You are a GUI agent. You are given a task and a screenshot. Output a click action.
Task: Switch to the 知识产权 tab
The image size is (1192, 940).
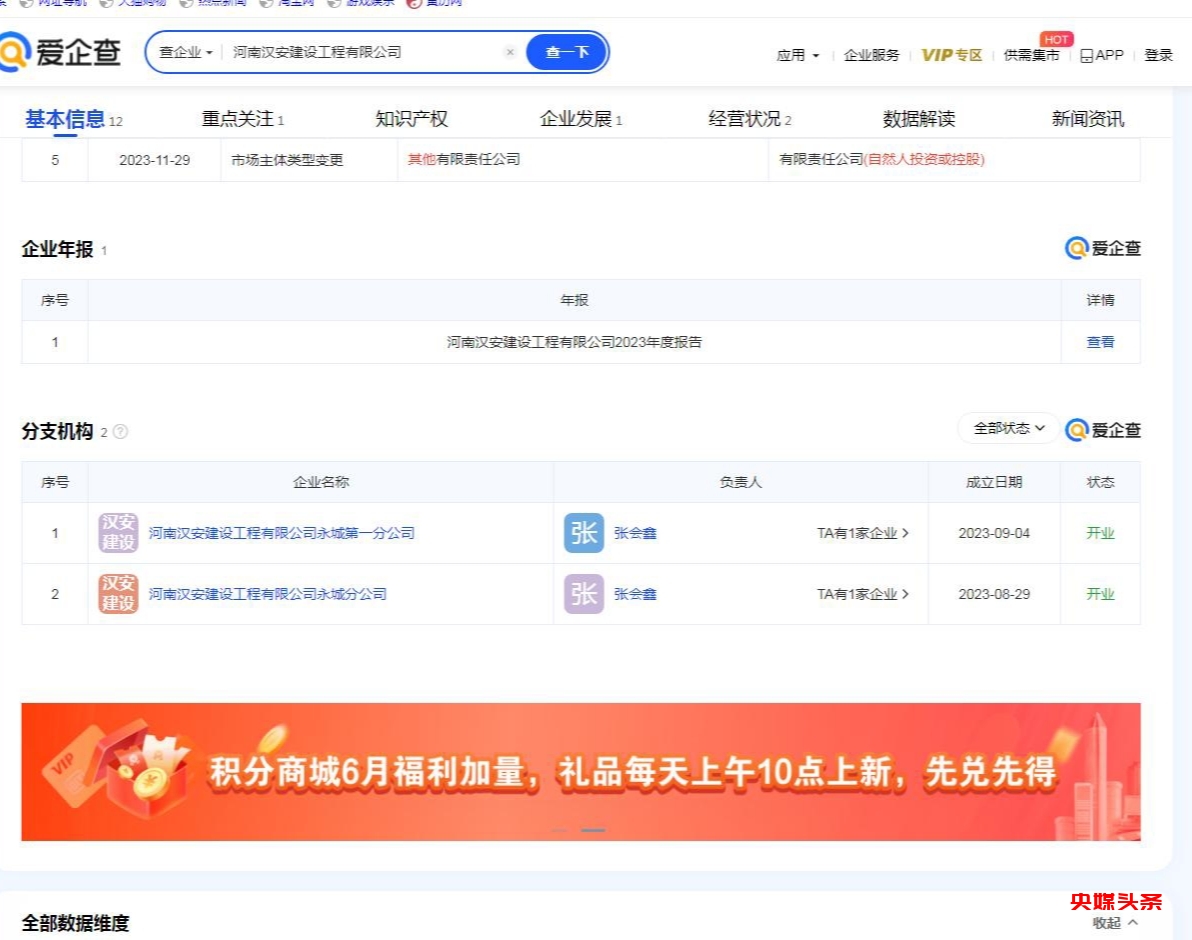click(411, 119)
